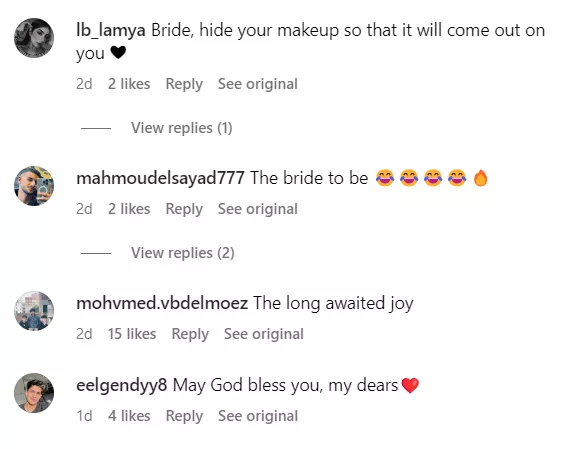Open mahmoudelsayad777's profile avatar
This screenshot has height=449, width=564.
click(x=34, y=186)
